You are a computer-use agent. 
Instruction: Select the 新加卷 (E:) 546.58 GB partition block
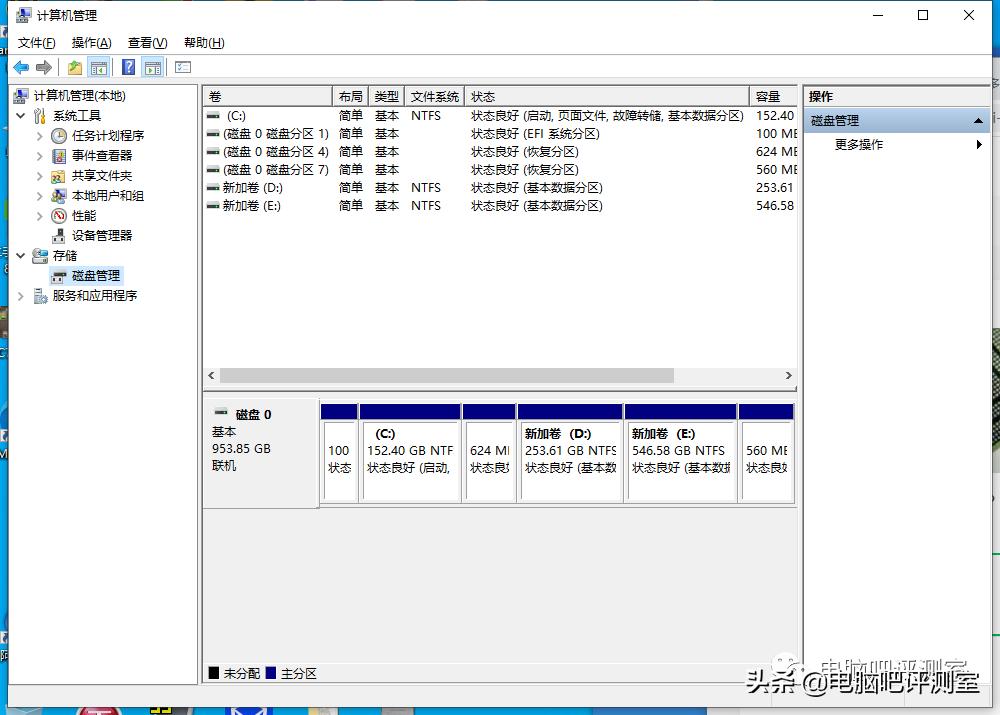pos(680,453)
